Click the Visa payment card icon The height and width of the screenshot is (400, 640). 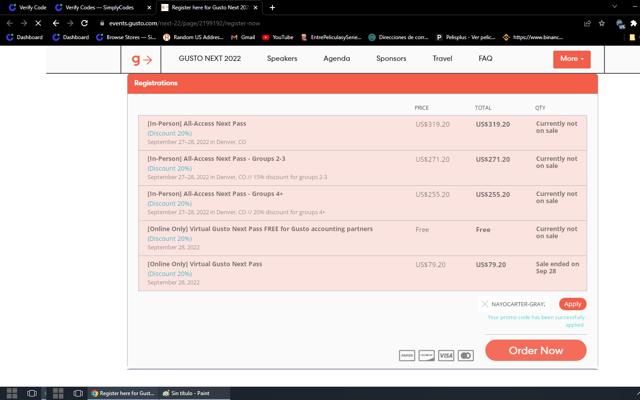(446, 356)
